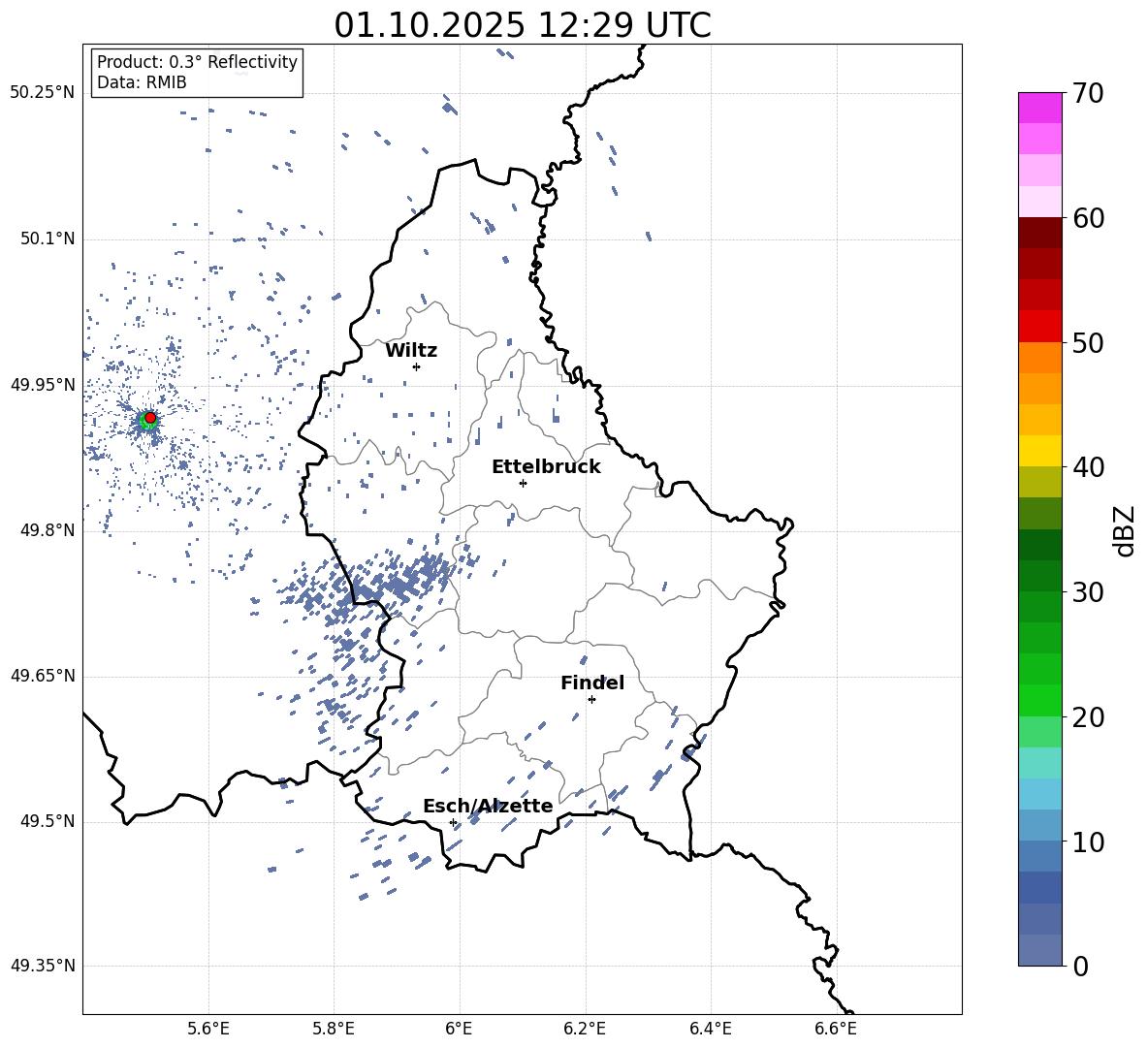Click the dBZ colorbar axis label

(x=1125, y=530)
